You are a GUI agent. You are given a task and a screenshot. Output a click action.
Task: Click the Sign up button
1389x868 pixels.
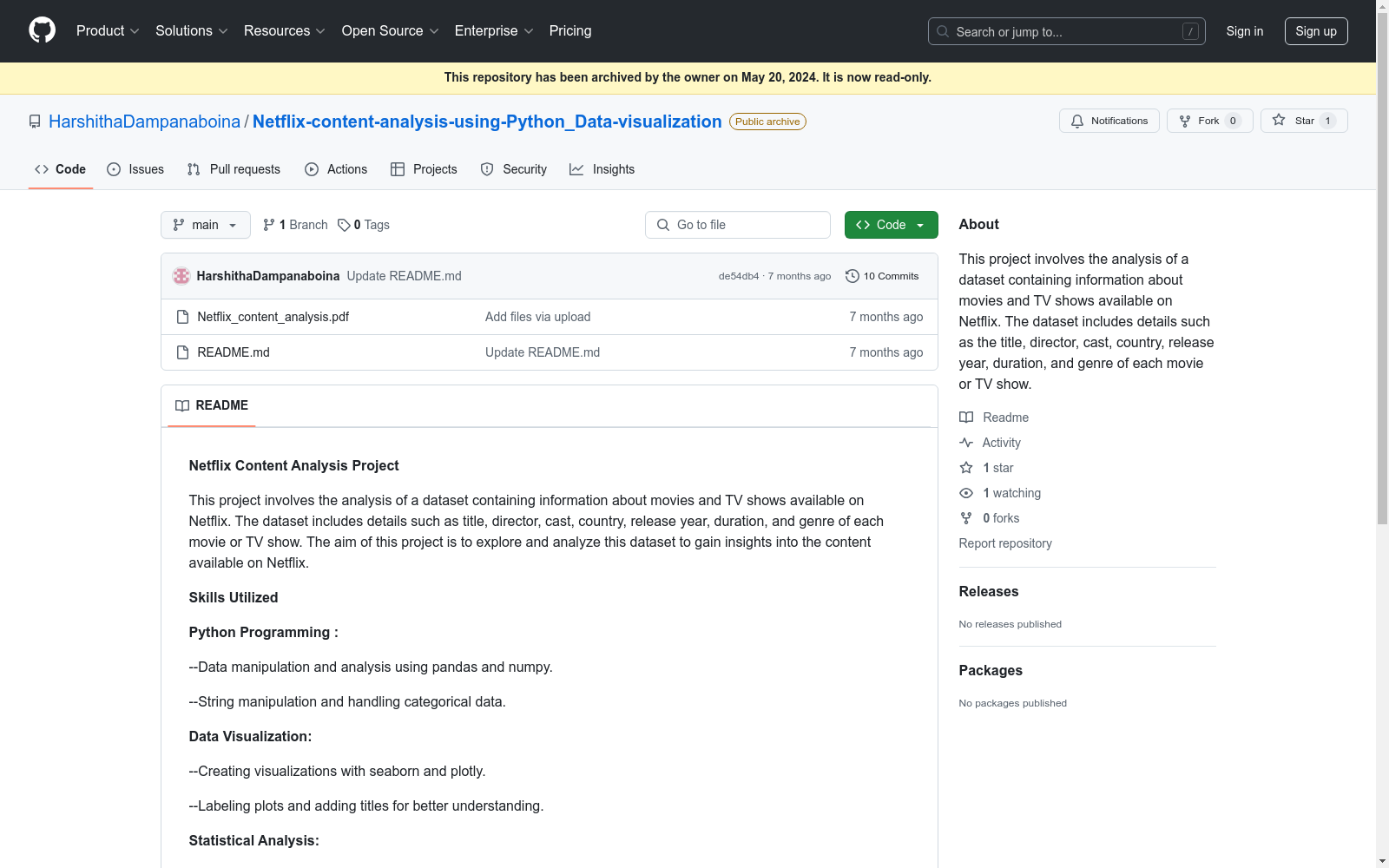tap(1316, 31)
